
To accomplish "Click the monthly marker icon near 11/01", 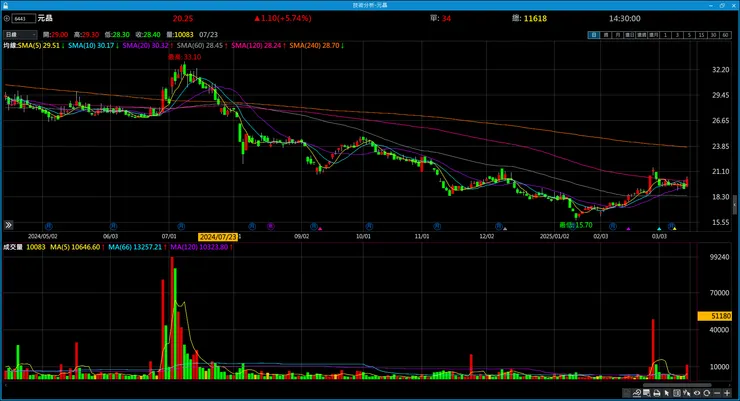I will coord(437,226).
